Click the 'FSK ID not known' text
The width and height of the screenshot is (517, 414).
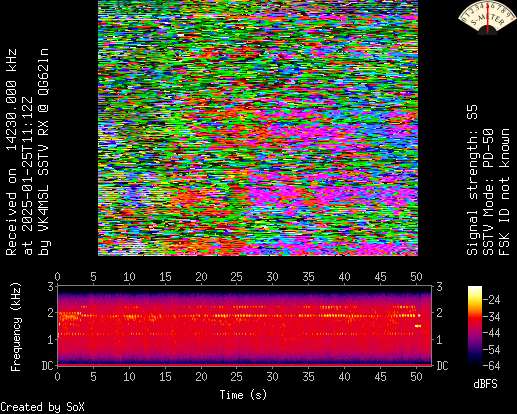click(x=504, y=192)
